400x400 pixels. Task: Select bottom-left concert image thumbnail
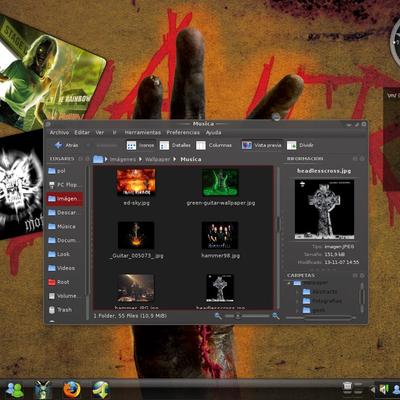click(x=136, y=288)
